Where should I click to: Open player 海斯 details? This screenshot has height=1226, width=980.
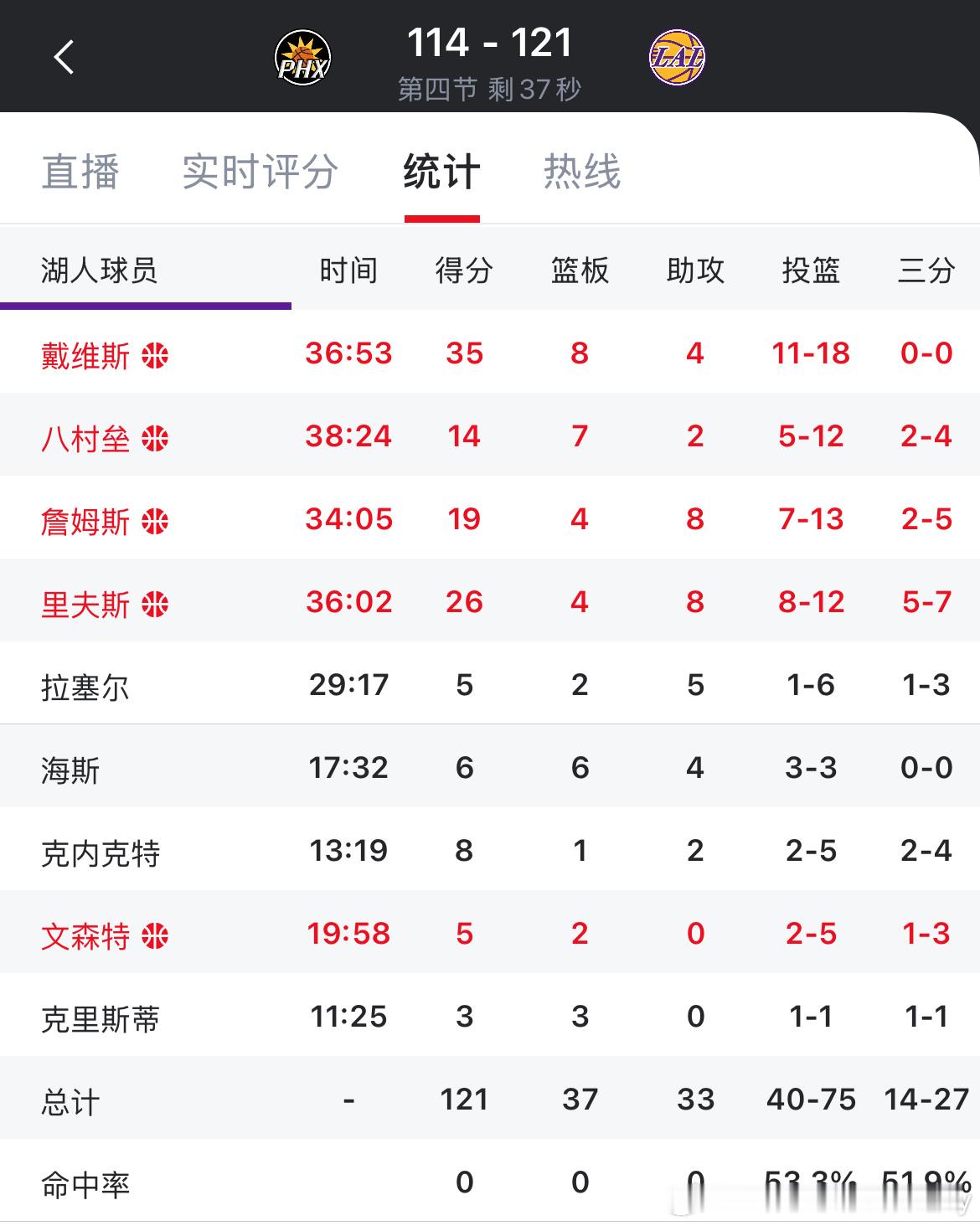pyautogui.click(x=490, y=767)
